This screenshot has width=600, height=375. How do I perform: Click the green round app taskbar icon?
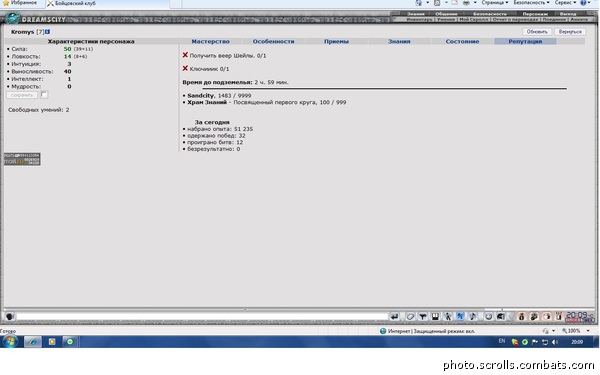coord(70,341)
